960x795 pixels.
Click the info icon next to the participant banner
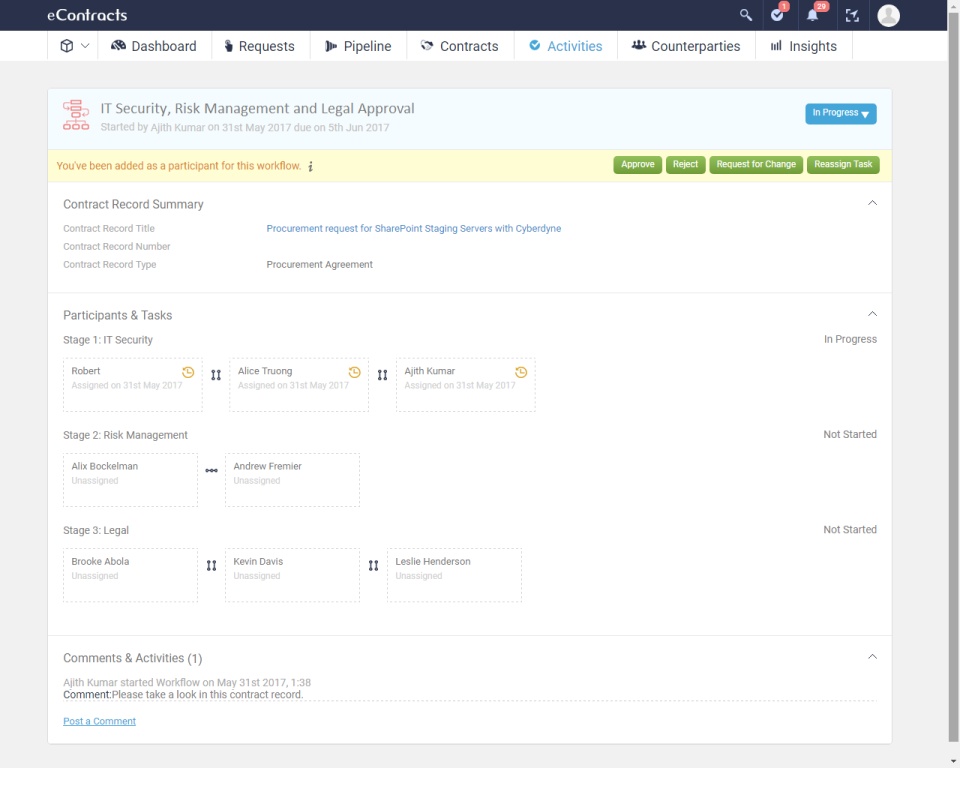tap(310, 166)
